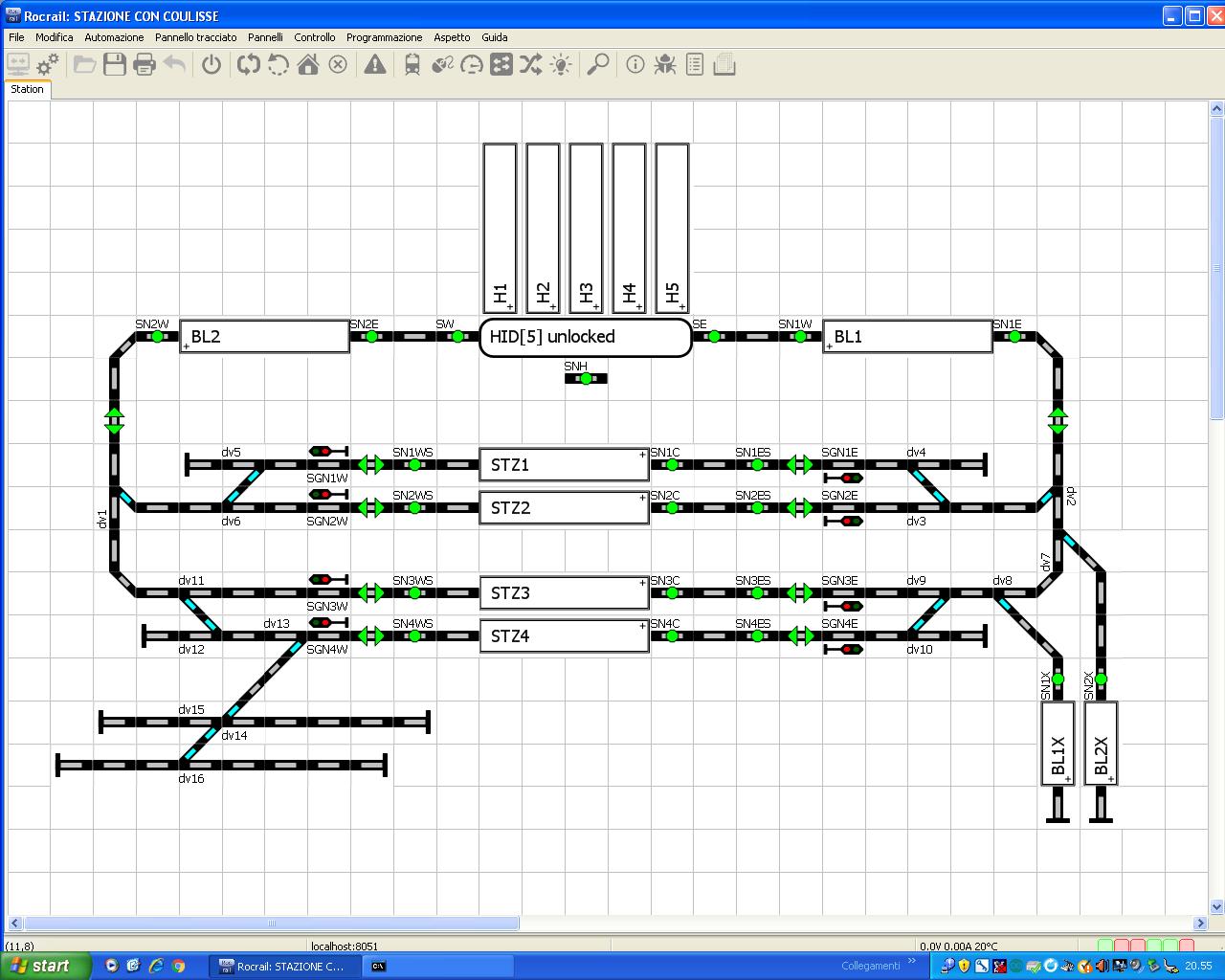This screenshot has width=1225, height=980.
Task: Open the Guida help menu
Action: [495, 37]
